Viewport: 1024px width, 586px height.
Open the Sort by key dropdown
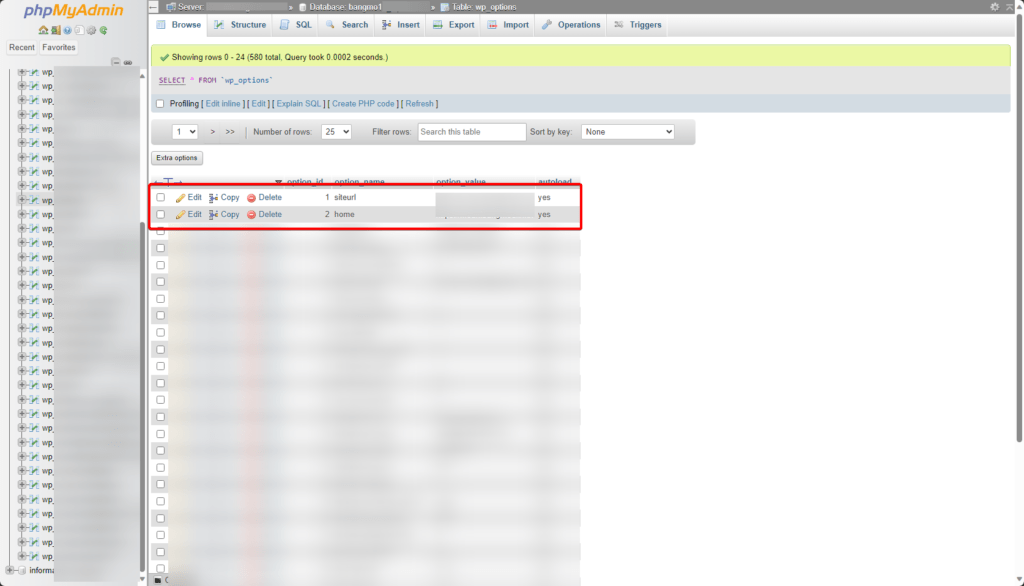pyautogui.click(x=628, y=132)
